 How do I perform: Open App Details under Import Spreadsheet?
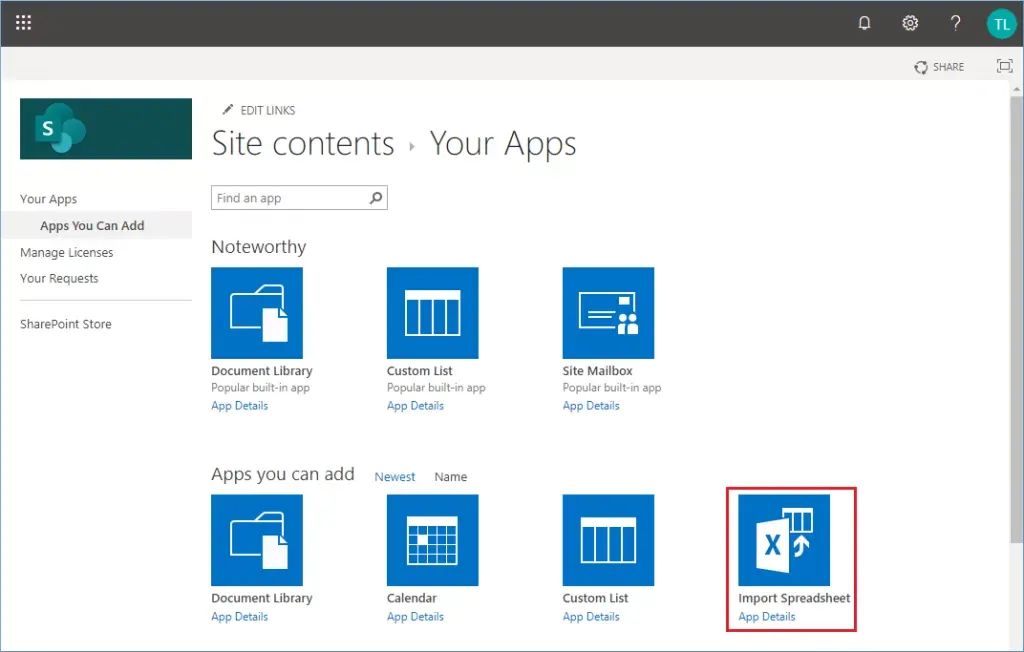click(x=767, y=617)
